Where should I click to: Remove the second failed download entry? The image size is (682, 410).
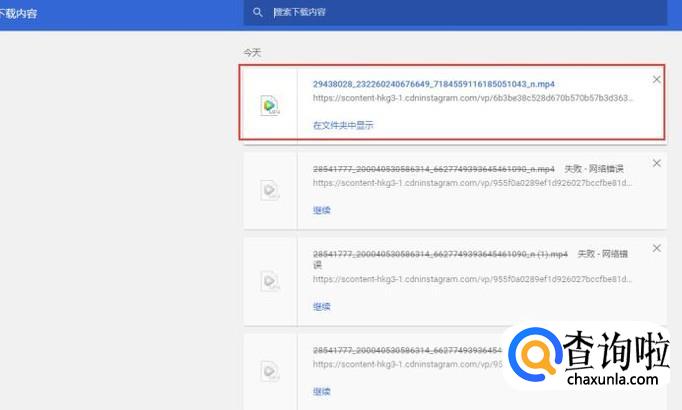(656, 163)
